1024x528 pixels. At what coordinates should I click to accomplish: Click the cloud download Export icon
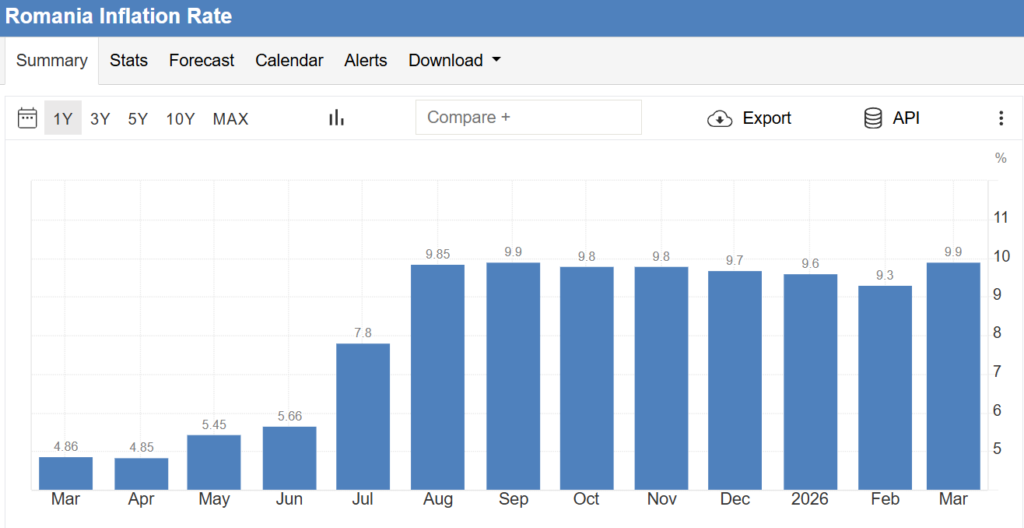[719, 118]
